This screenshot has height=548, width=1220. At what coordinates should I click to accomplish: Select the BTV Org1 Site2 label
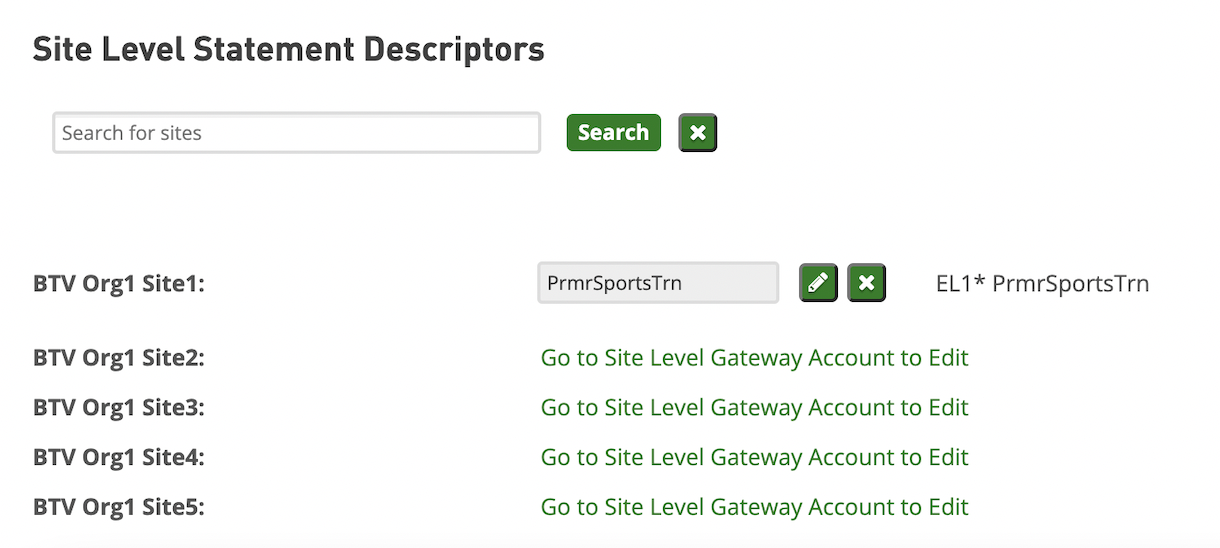[x=118, y=358]
